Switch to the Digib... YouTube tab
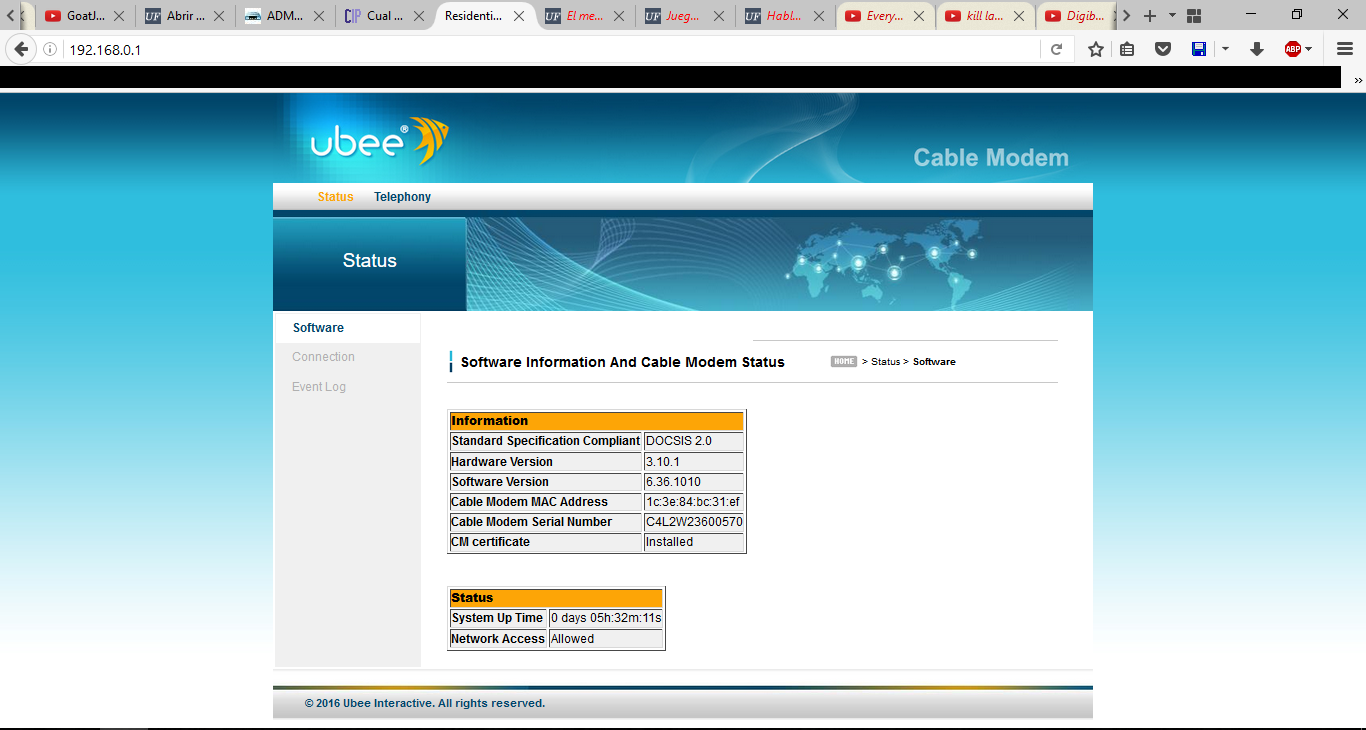Viewport: 1366px width, 730px height. [1075, 16]
